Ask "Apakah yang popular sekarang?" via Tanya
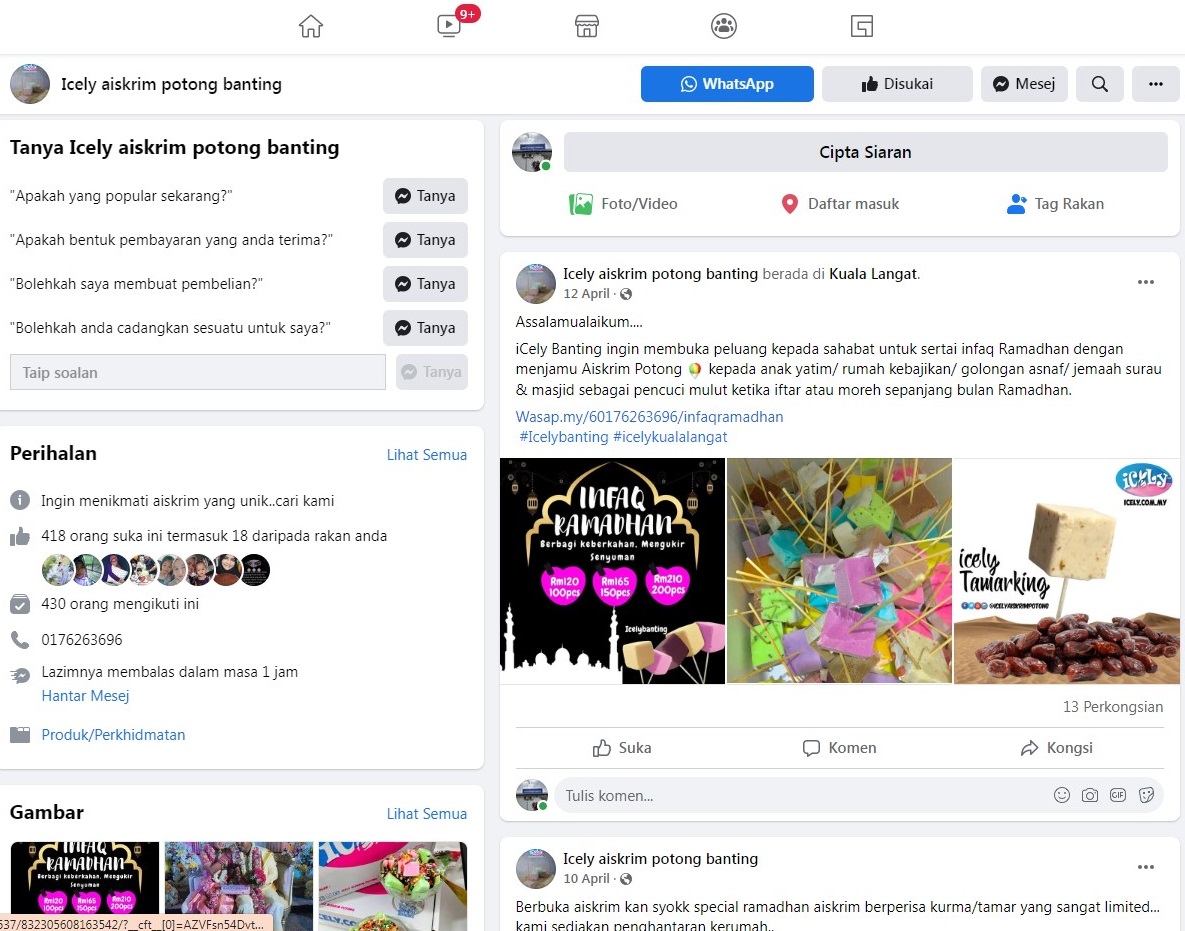This screenshot has height=931, width=1185. 425,196
